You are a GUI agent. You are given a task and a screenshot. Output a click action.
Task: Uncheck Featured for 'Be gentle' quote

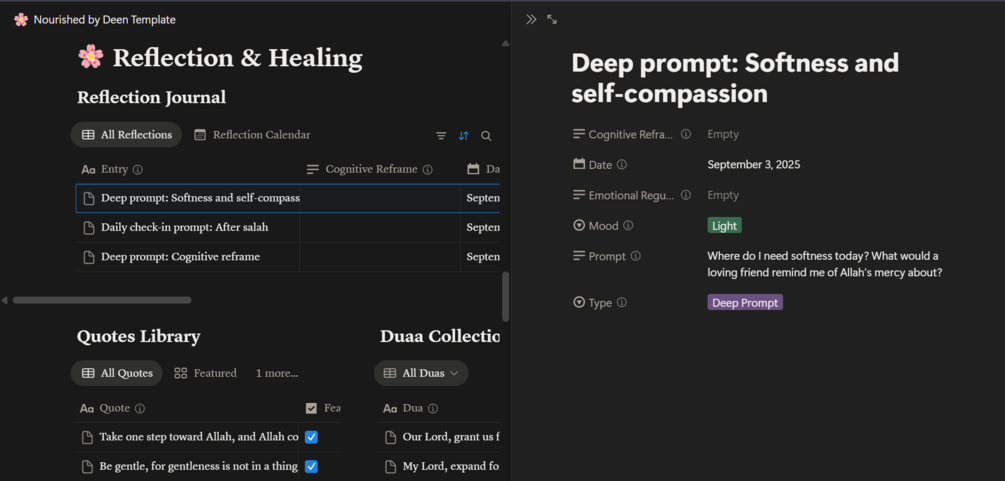(x=311, y=466)
